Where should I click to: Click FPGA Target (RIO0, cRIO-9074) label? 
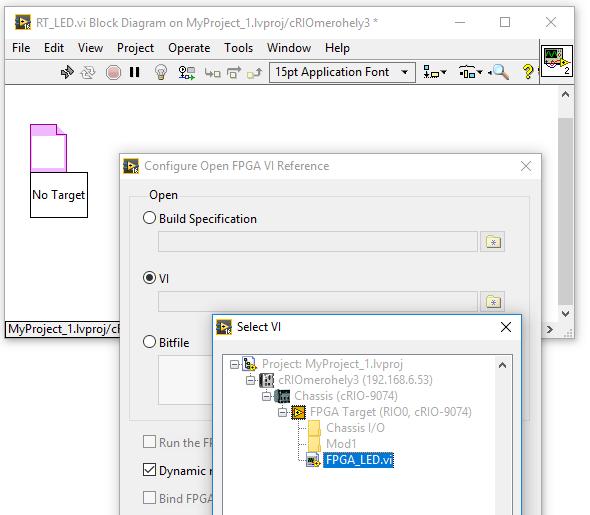click(x=391, y=412)
